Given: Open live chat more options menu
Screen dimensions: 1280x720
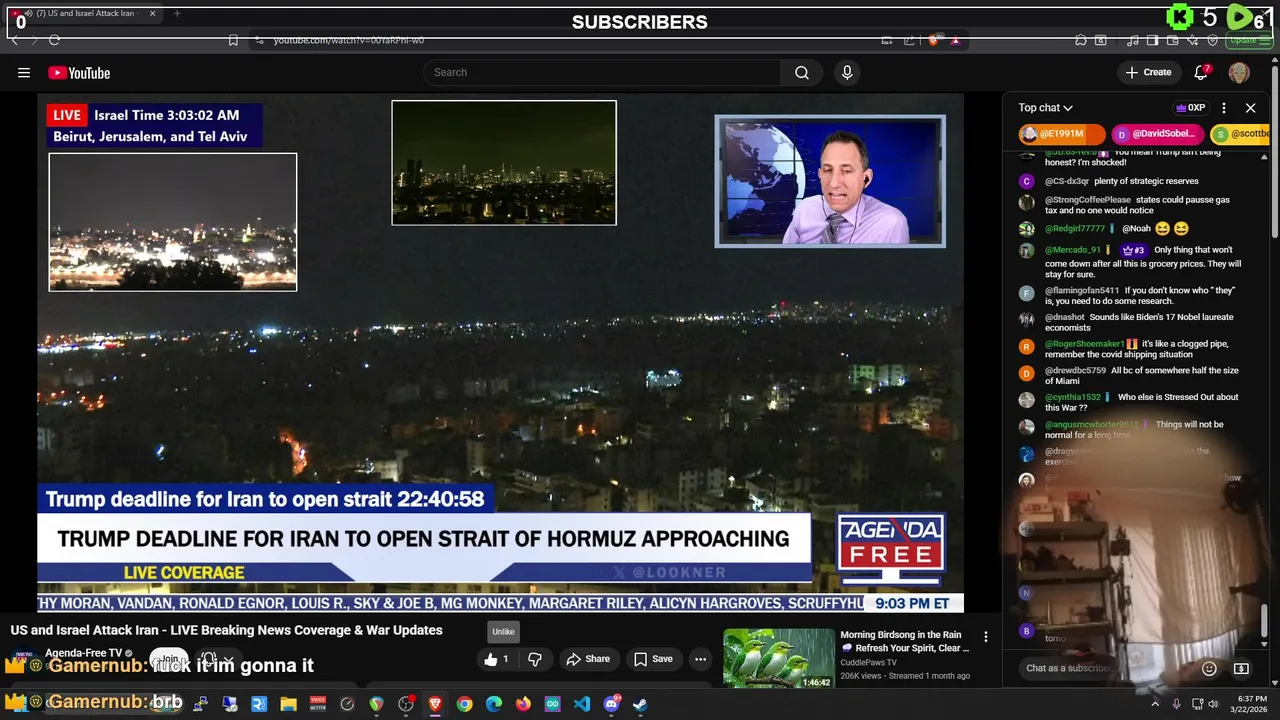Looking at the screenshot, I should point(1224,108).
